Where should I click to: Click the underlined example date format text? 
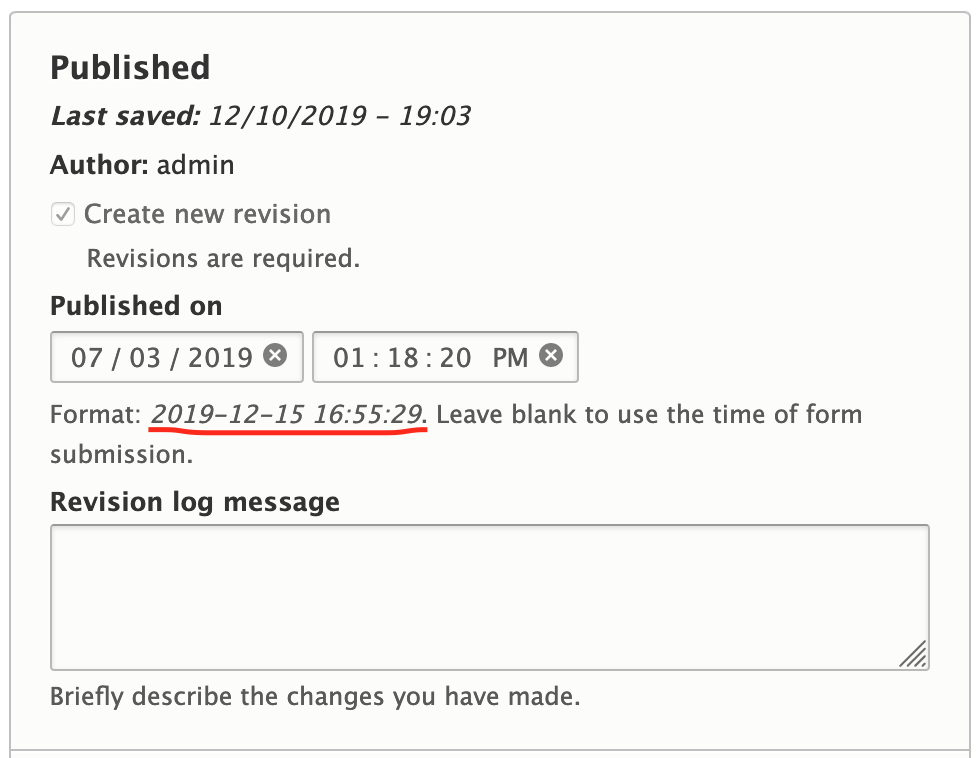pos(289,414)
